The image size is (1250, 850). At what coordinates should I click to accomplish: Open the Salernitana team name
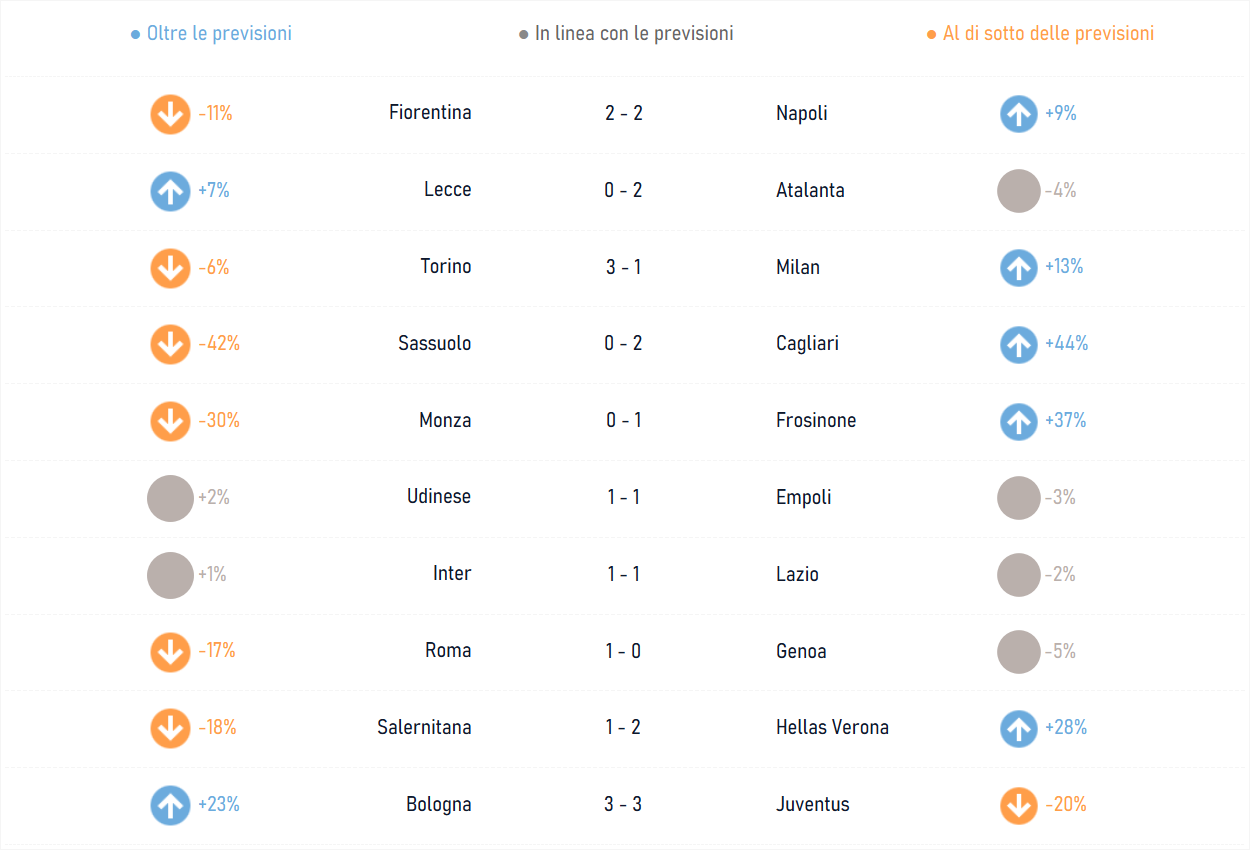[x=424, y=727]
